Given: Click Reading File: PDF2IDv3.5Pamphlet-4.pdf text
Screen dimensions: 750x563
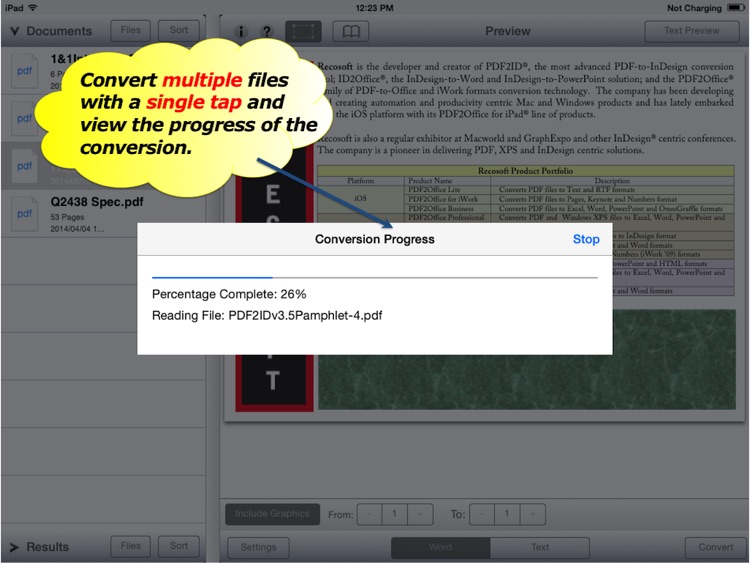Looking at the screenshot, I should click(267, 316).
